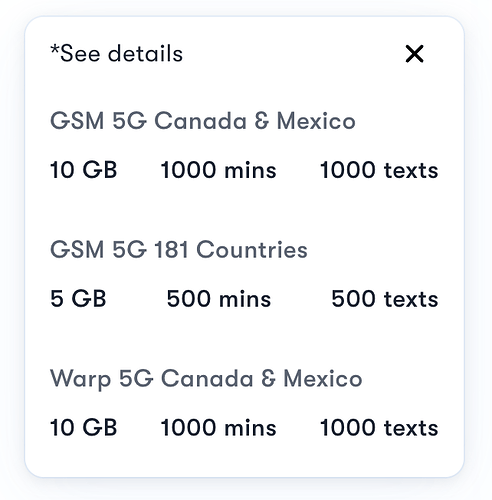
Task: Click the word Warp in third plan heading
Action: (80, 379)
